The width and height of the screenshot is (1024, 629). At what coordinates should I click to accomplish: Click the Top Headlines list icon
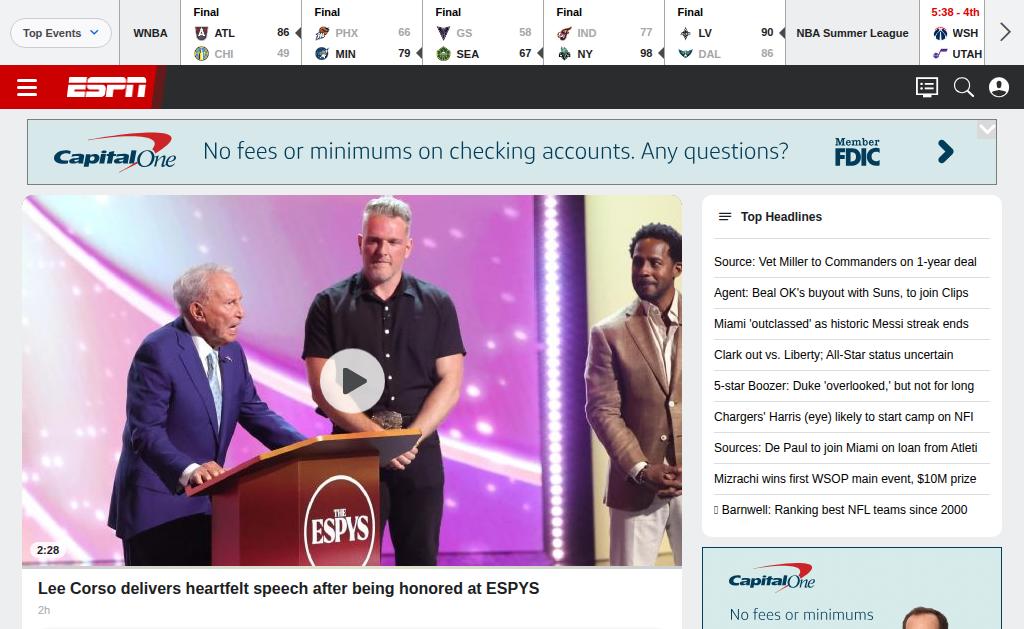tap(725, 217)
